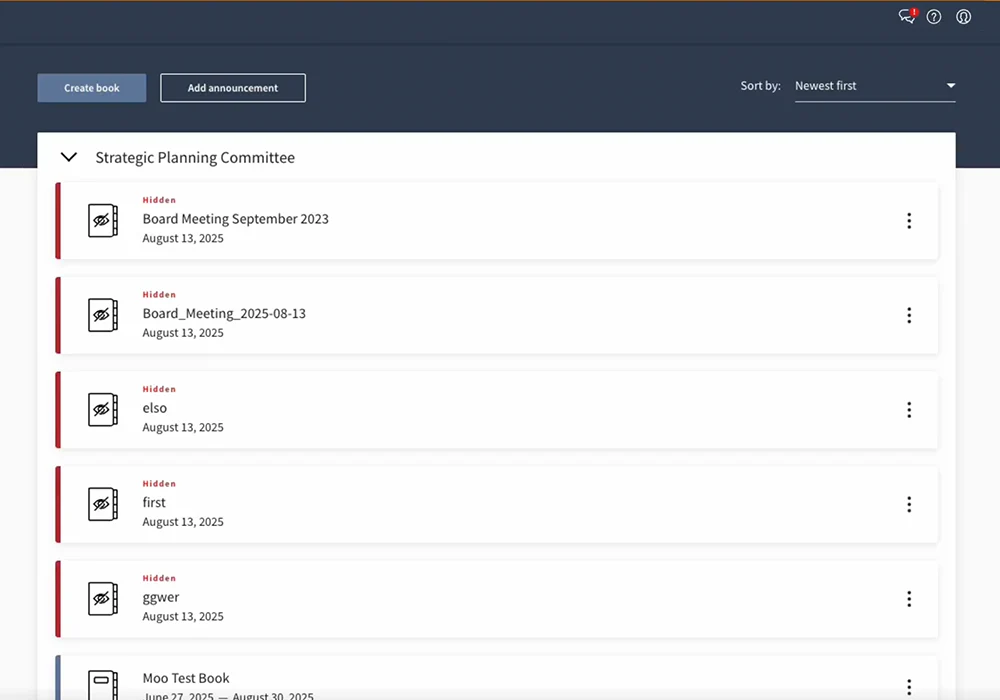Toggle visibility of the ggwer book
The image size is (1000, 700).
(x=159, y=577)
